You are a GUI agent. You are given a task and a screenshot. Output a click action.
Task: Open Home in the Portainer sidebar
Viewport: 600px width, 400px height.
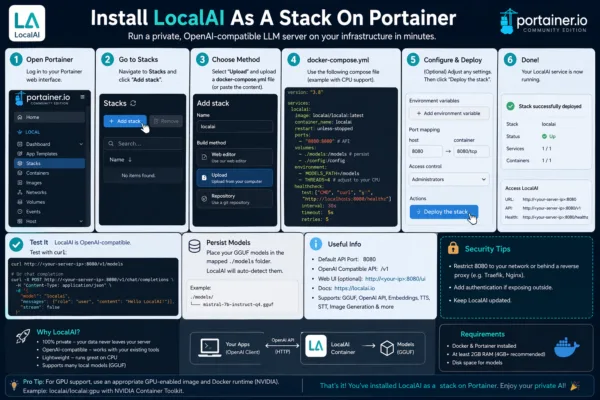click(49, 117)
